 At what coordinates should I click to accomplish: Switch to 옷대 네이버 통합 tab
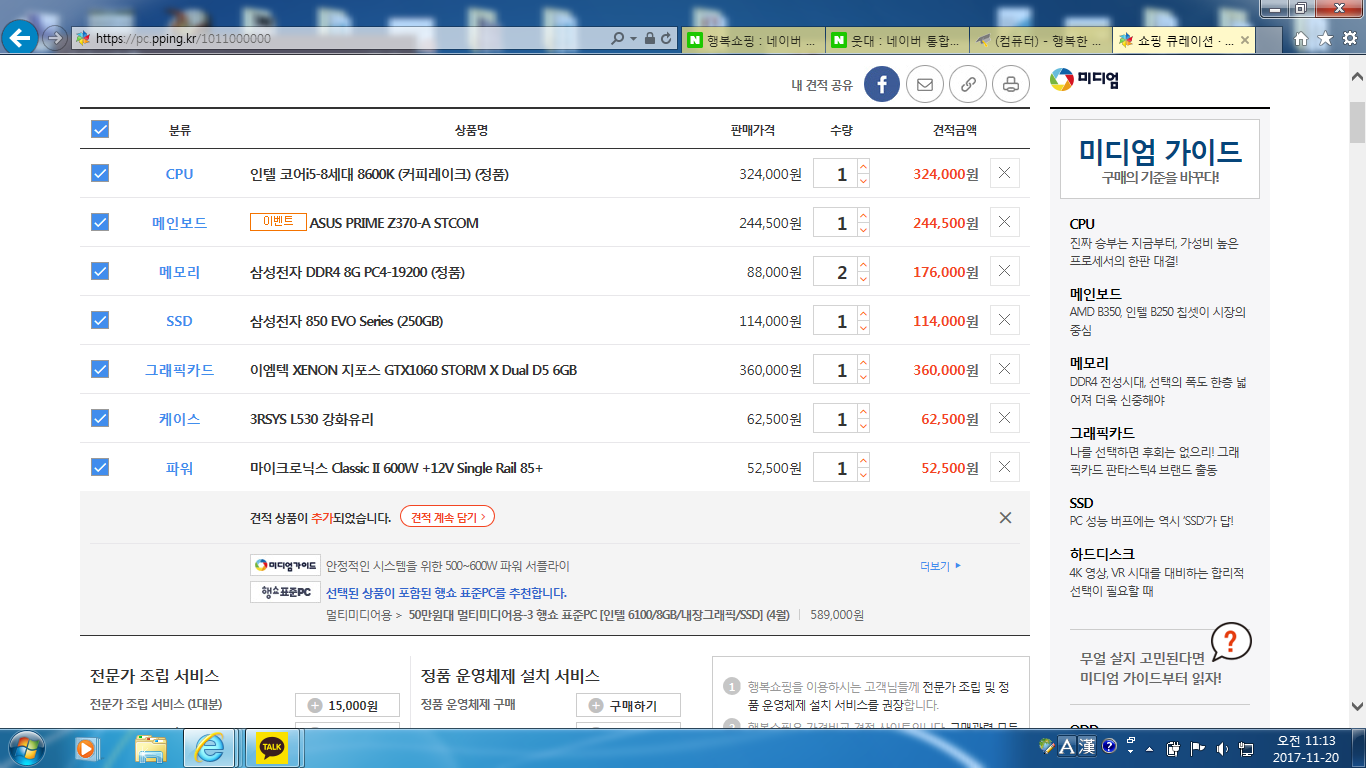(898, 40)
